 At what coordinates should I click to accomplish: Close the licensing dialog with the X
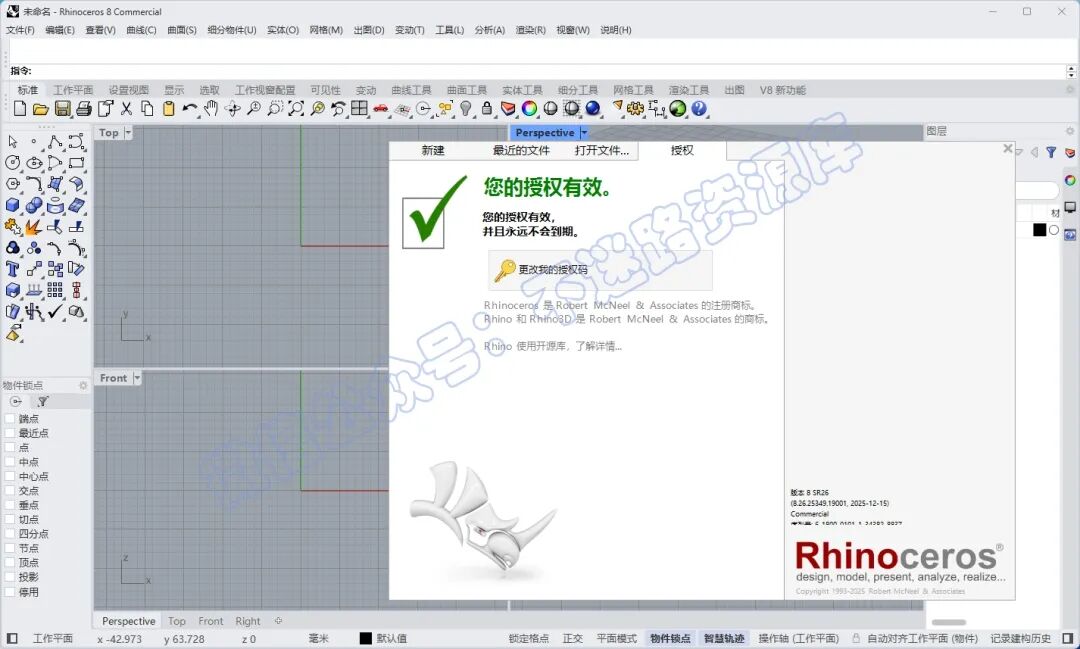point(1008,149)
